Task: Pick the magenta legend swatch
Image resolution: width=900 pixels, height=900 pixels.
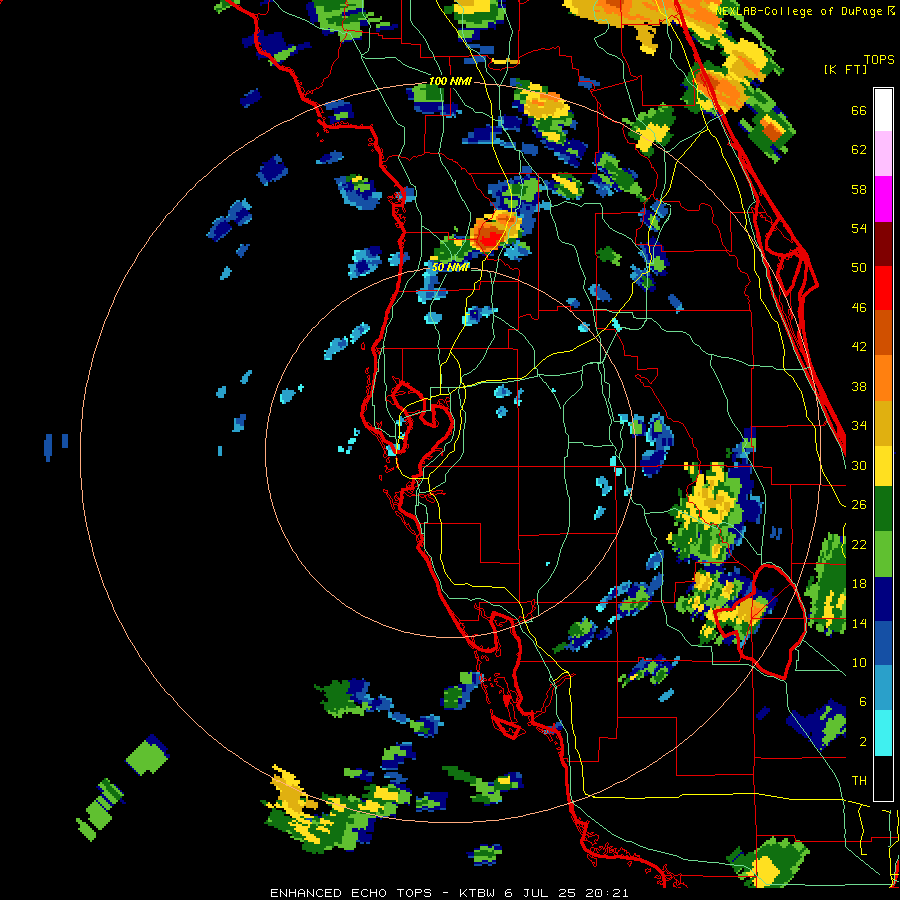Action: coord(883,199)
